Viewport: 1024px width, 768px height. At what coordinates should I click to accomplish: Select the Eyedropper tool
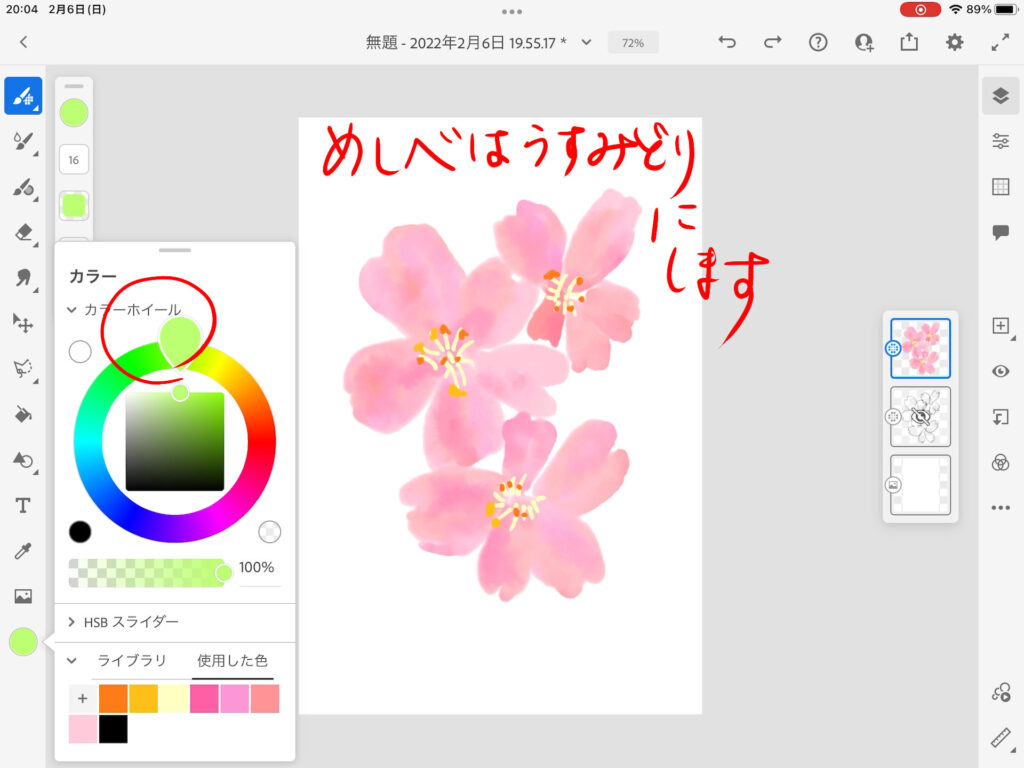pos(23,551)
